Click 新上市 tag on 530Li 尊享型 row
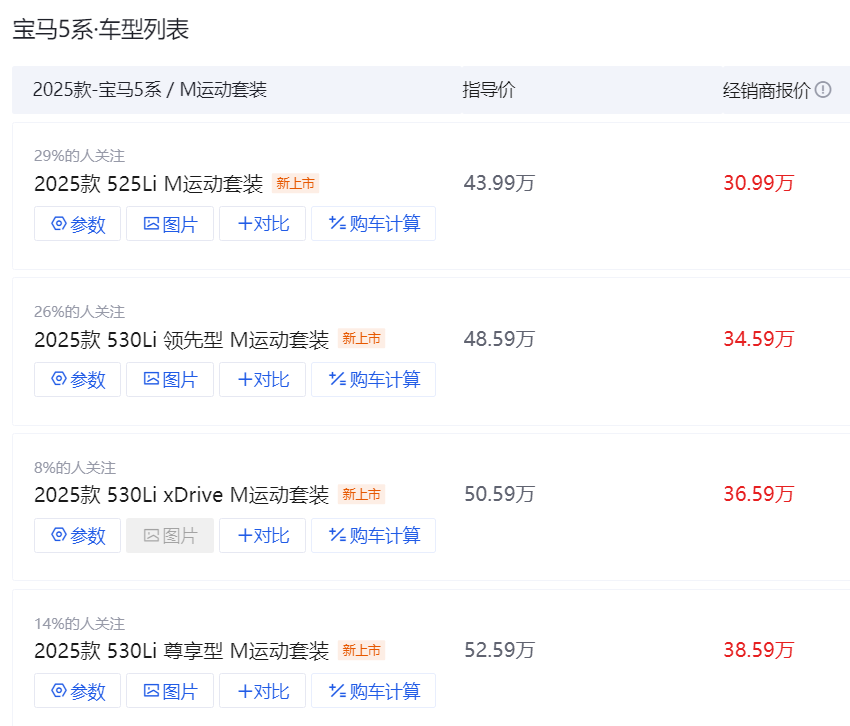The width and height of the screenshot is (850, 726). pyautogui.click(x=362, y=650)
